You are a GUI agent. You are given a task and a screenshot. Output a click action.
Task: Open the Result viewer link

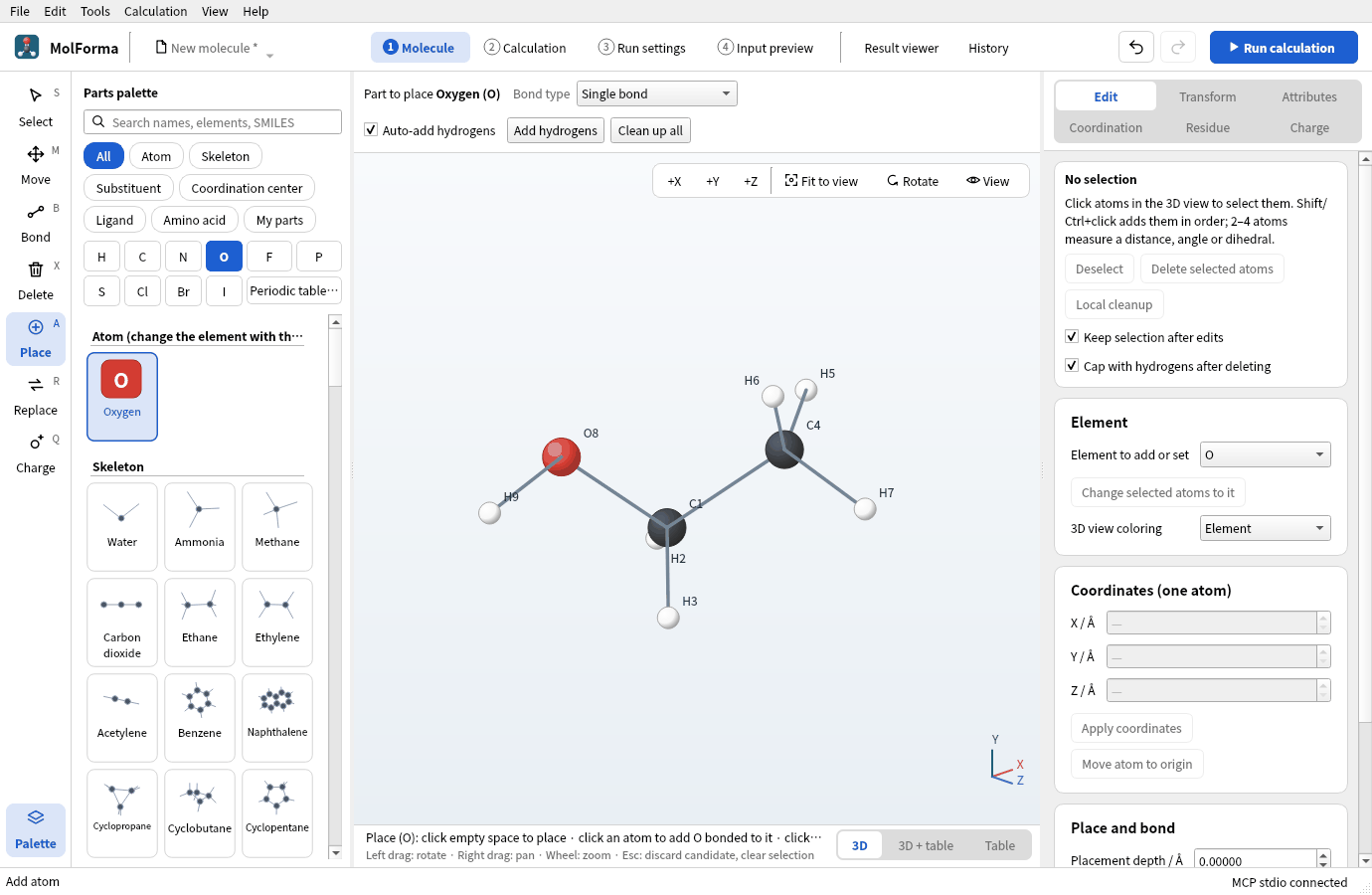click(x=902, y=48)
